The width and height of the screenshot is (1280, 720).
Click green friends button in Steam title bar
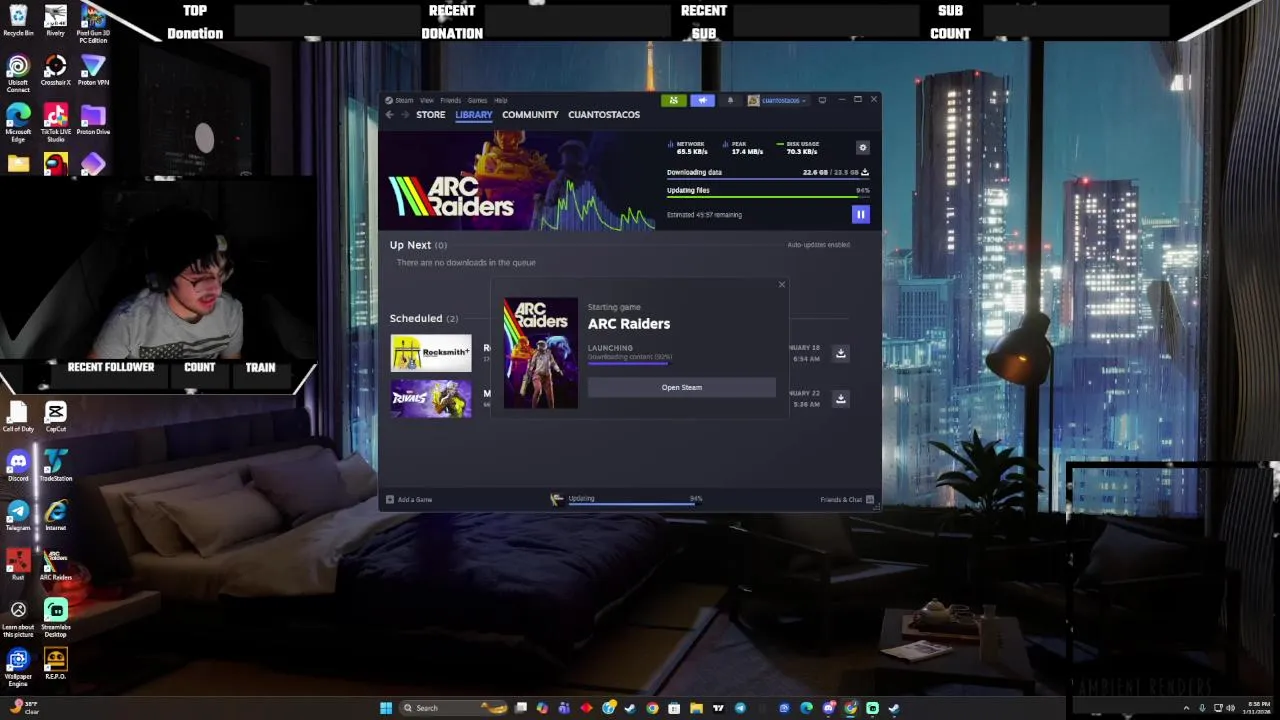click(673, 100)
